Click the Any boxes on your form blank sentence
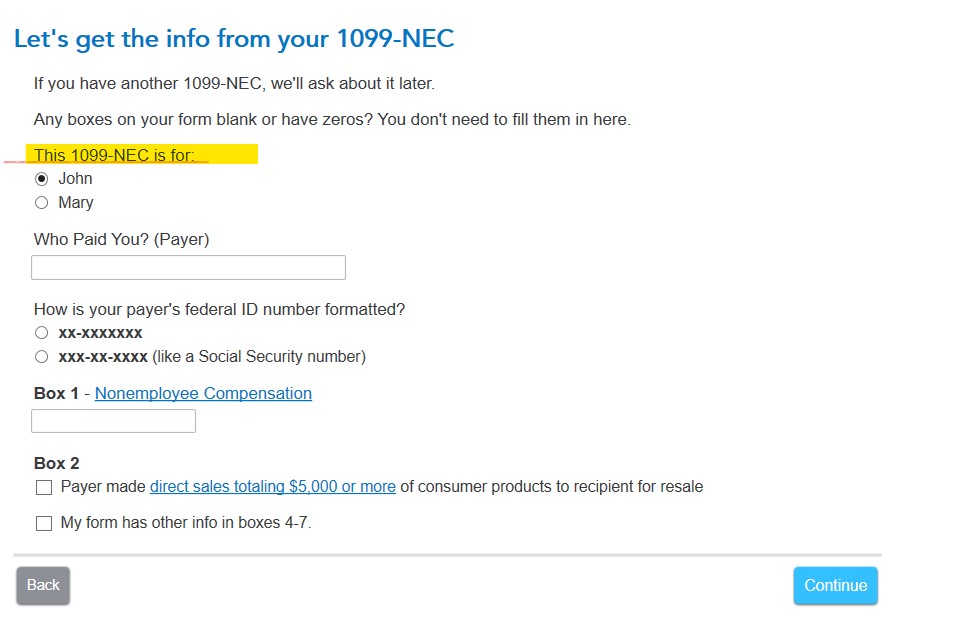The height and width of the screenshot is (632, 953). coord(332,120)
